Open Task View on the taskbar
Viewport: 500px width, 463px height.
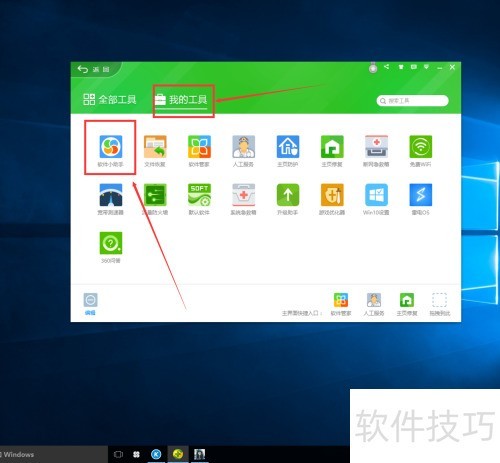coord(118,454)
